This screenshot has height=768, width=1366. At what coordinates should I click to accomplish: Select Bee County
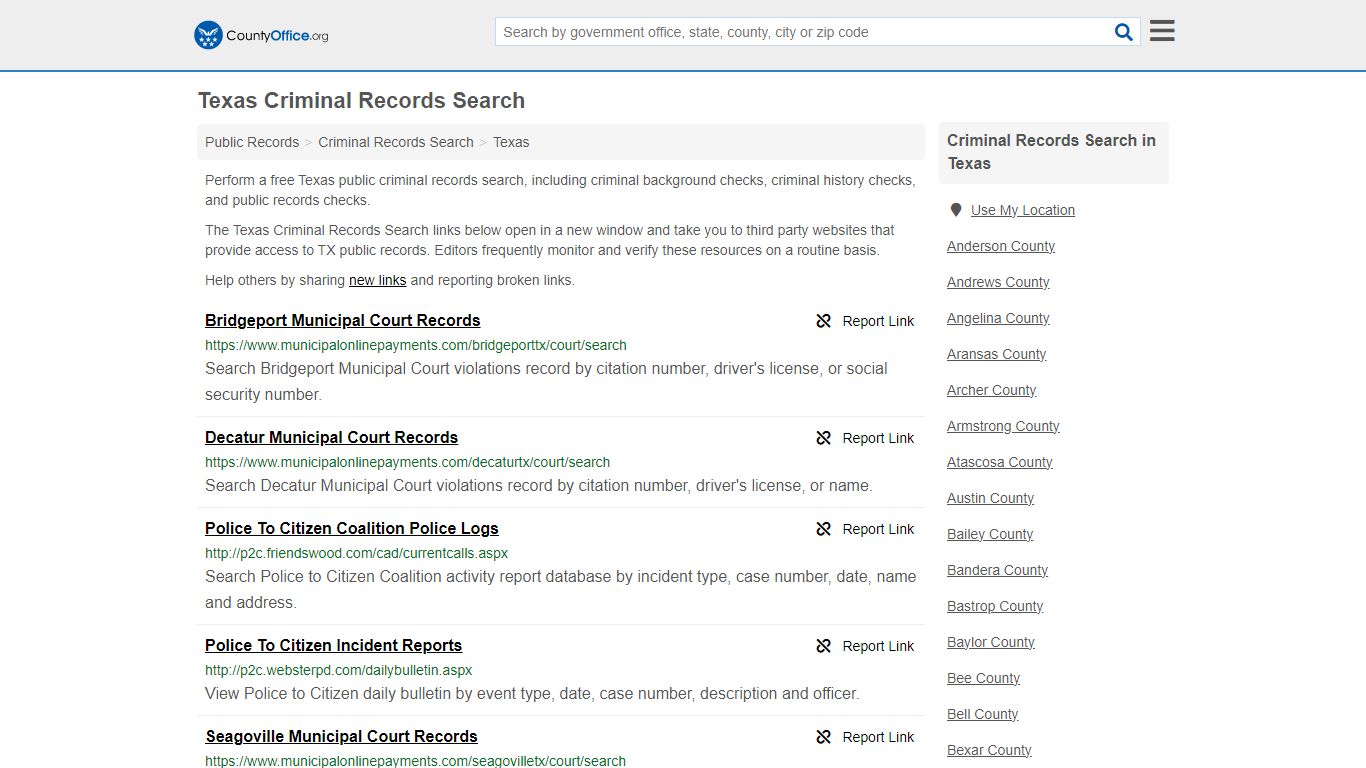(983, 678)
